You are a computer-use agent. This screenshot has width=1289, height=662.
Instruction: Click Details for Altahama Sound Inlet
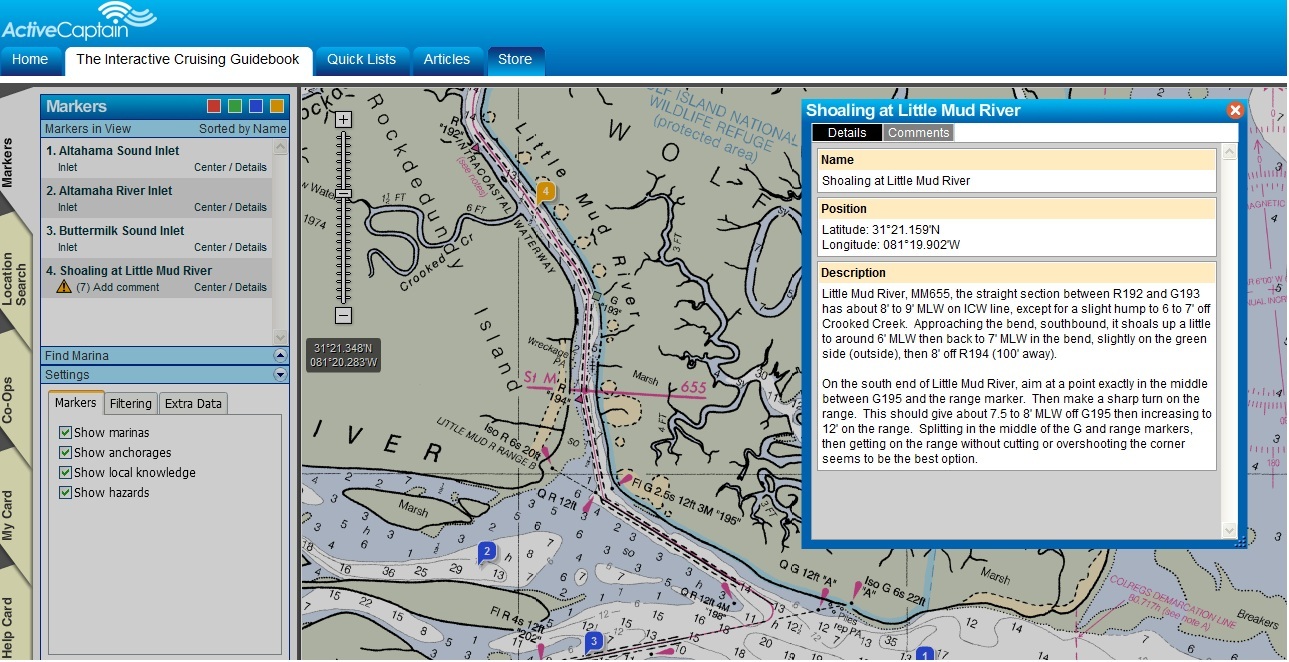[251, 168]
